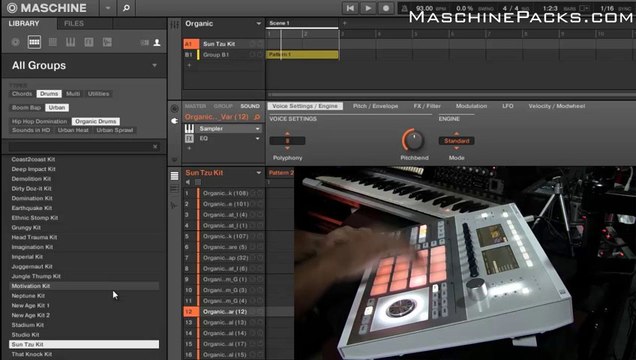The image size is (636, 360).
Task: Decrease Polyphony with the down arrow
Action: [x=287, y=148]
